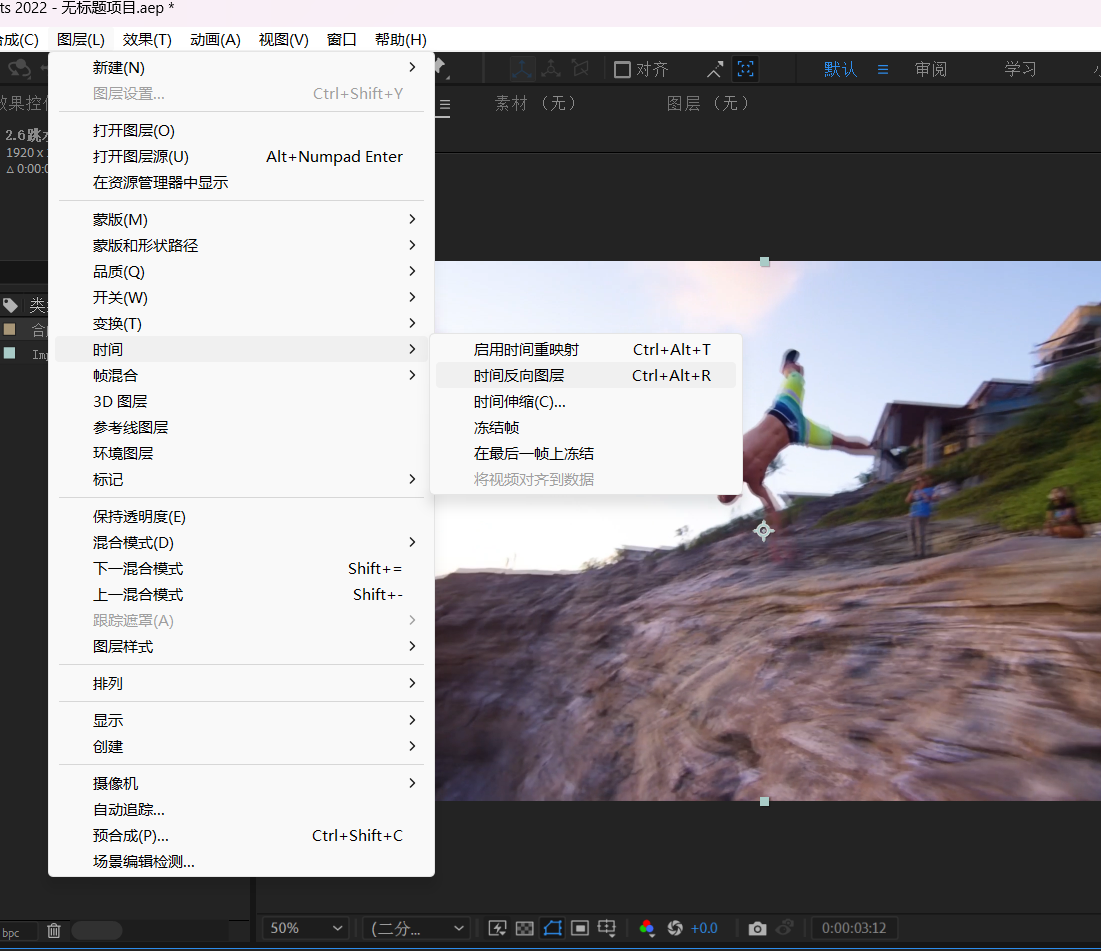Open the composition panel menu icon

(x=444, y=105)
